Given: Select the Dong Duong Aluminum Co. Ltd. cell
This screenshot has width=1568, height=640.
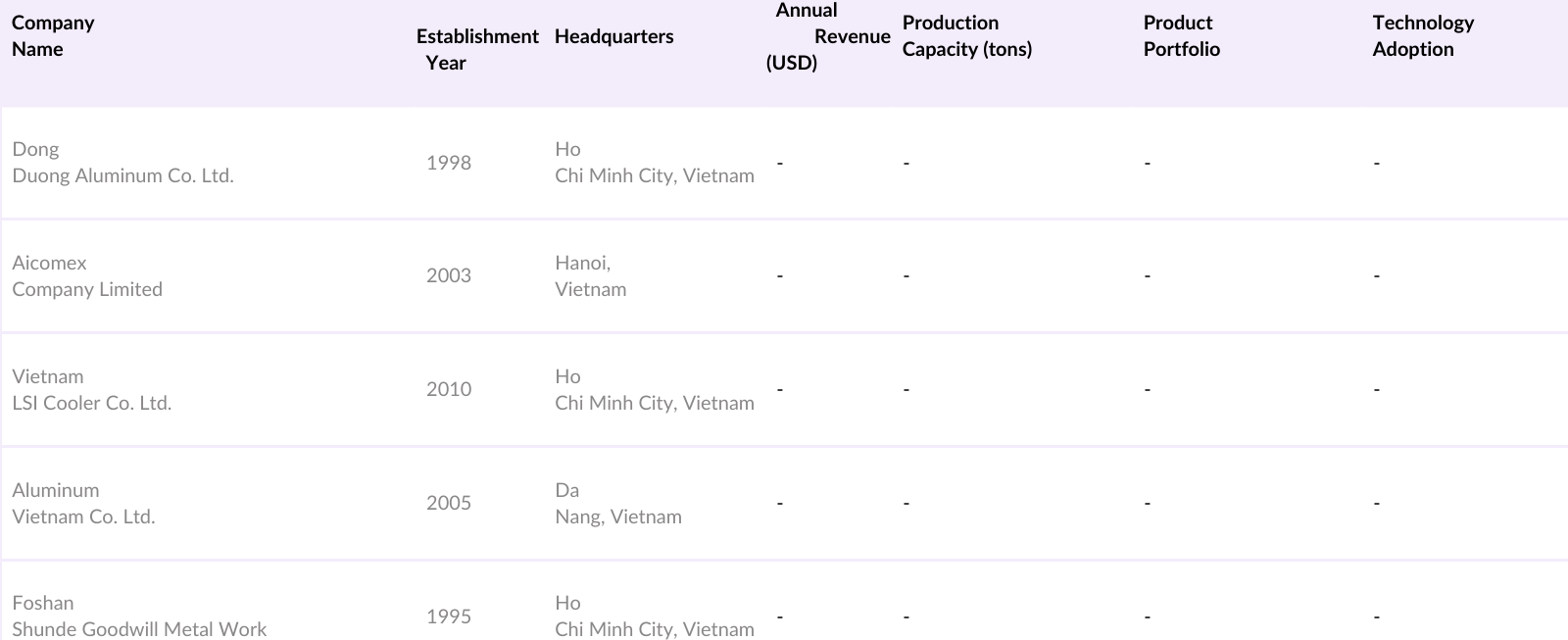Looking at the screenshot, I should point(122,163).
